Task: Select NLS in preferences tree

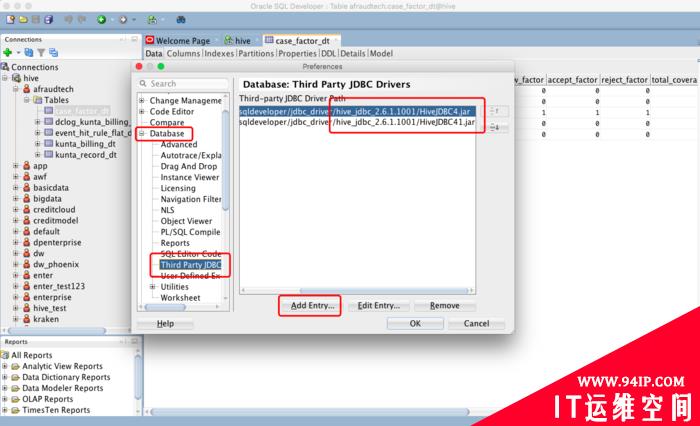Action: pos(167,210)
